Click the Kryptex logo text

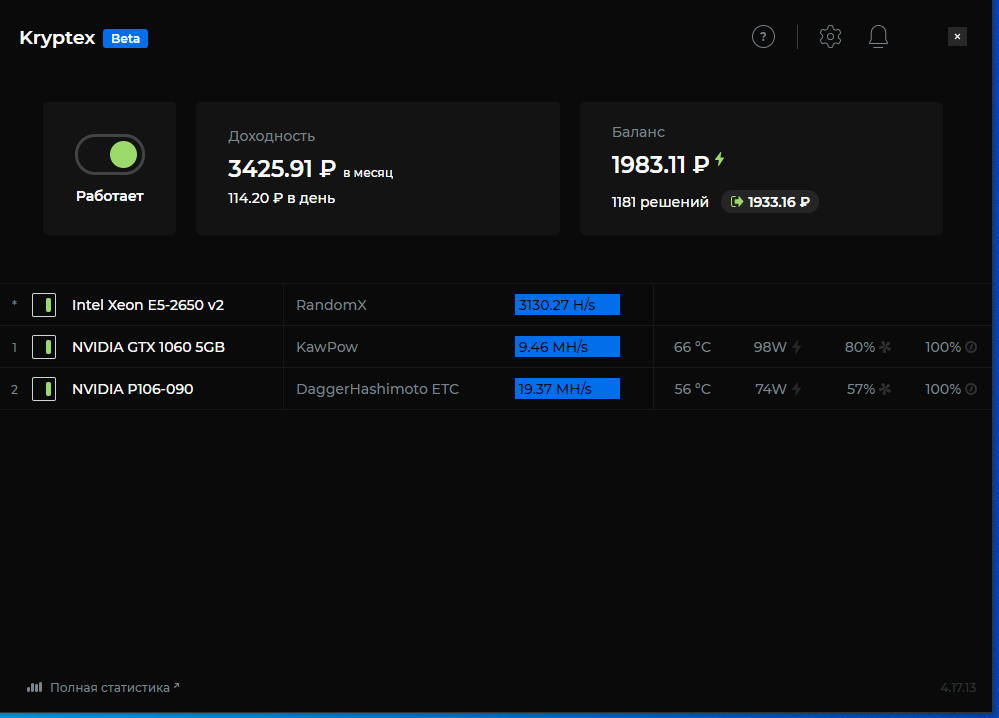57,38
